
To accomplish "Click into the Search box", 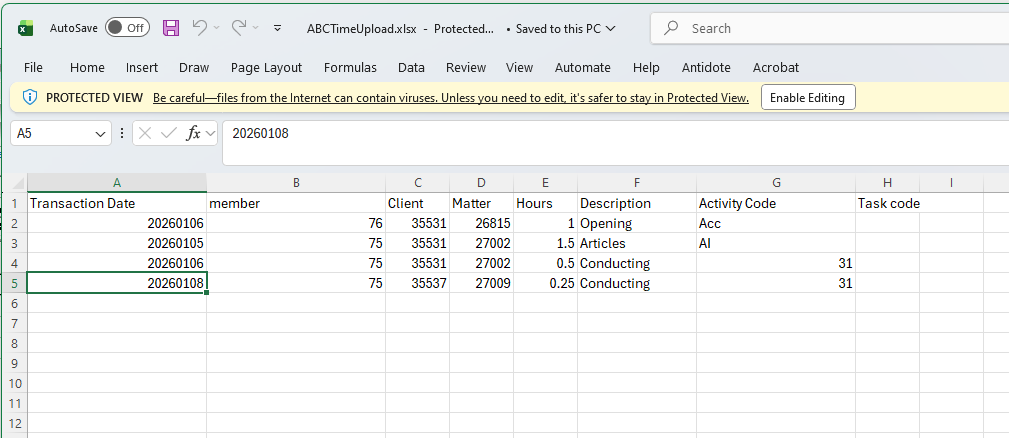I will coord(829,28).
